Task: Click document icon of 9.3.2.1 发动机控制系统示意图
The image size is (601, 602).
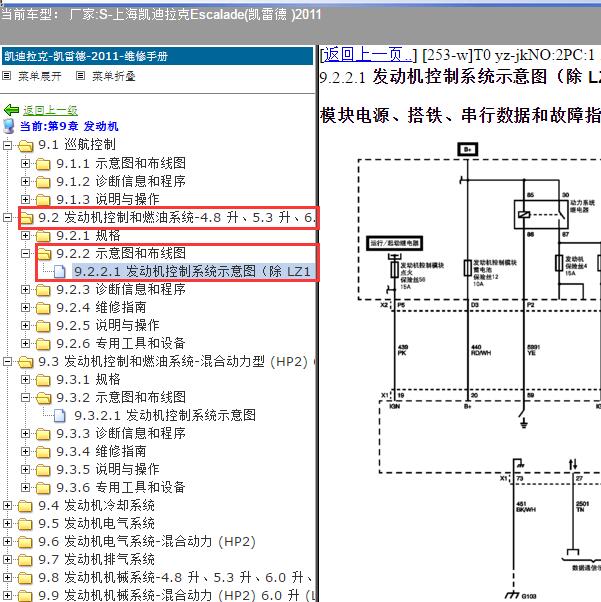Action: (x=60, y=416)
